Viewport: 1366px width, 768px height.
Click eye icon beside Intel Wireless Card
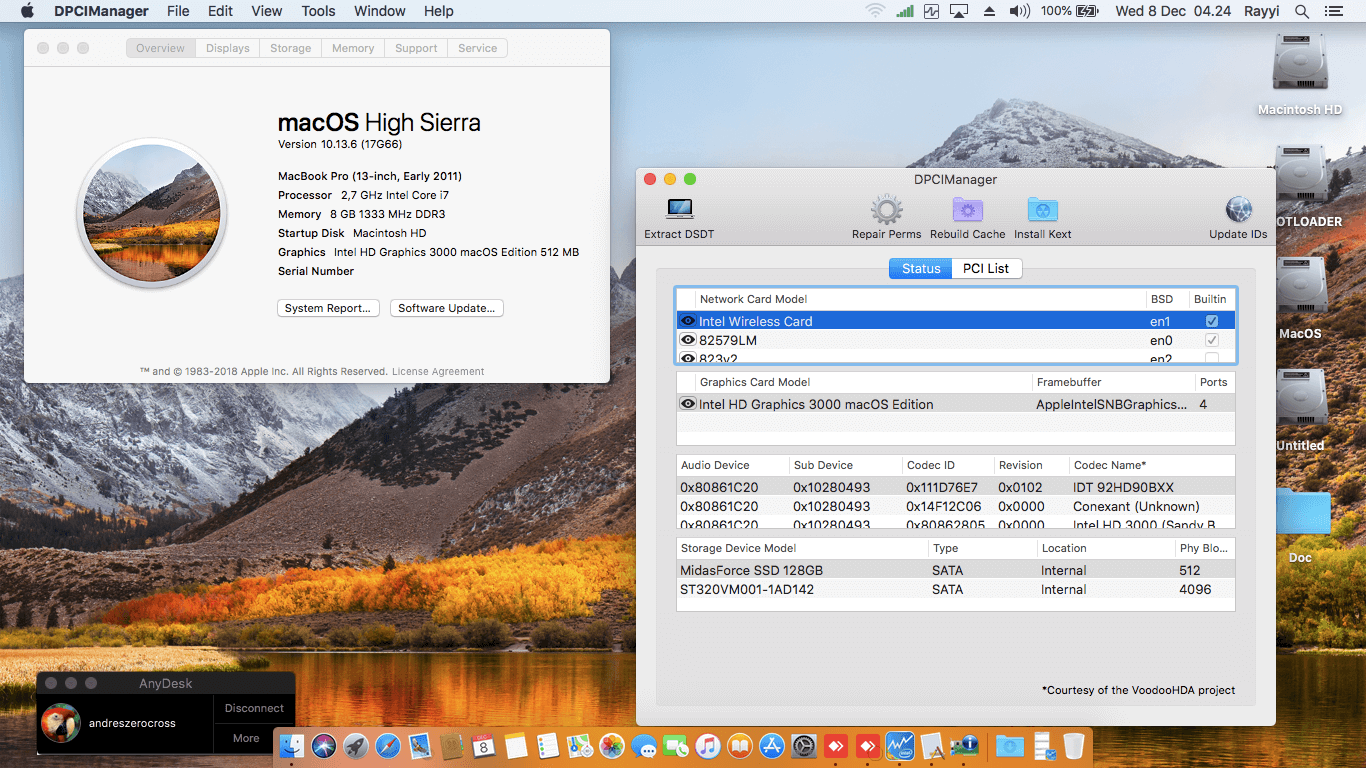(687, 321)
